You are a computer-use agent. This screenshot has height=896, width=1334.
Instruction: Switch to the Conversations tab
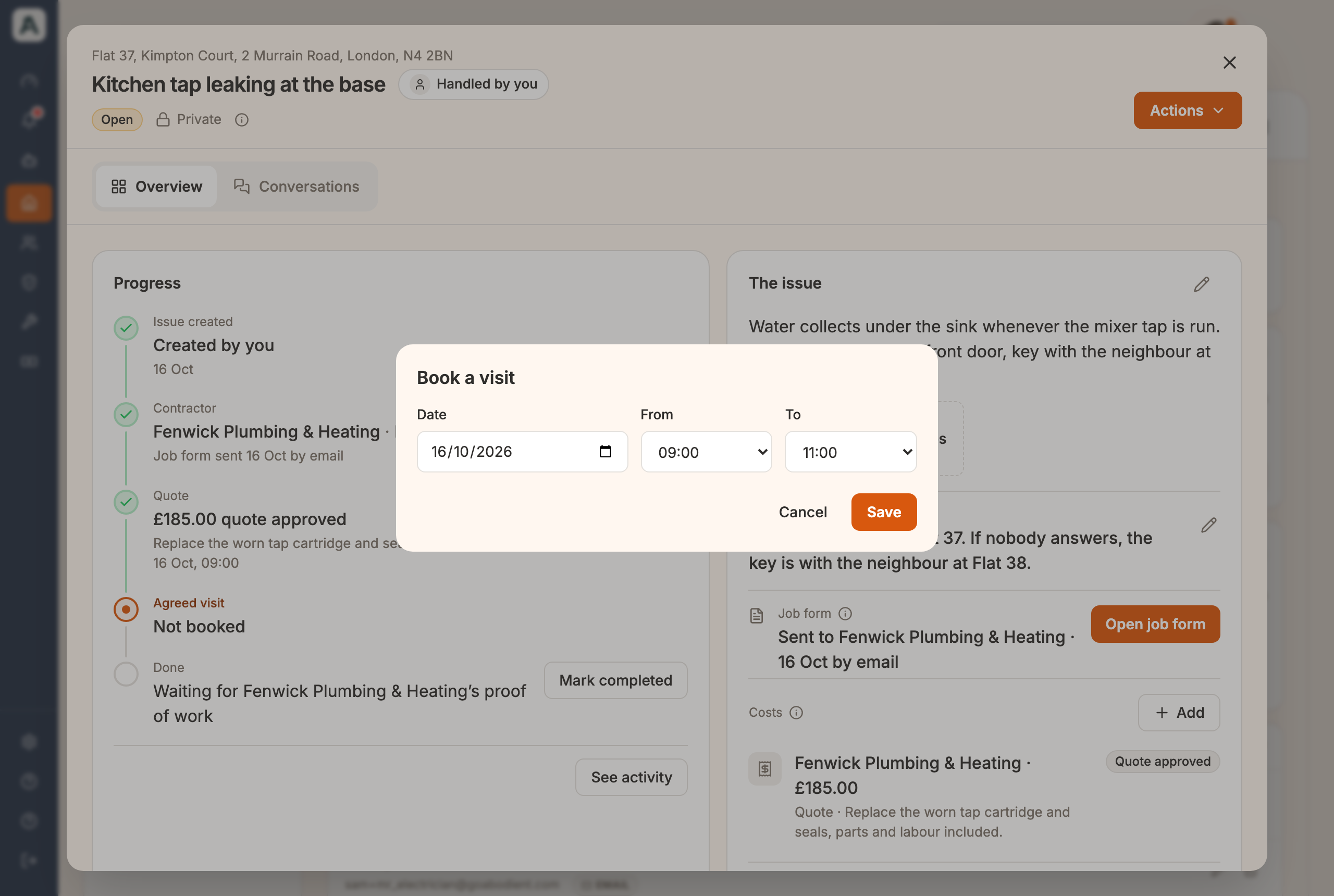click(x=297, y=186)
